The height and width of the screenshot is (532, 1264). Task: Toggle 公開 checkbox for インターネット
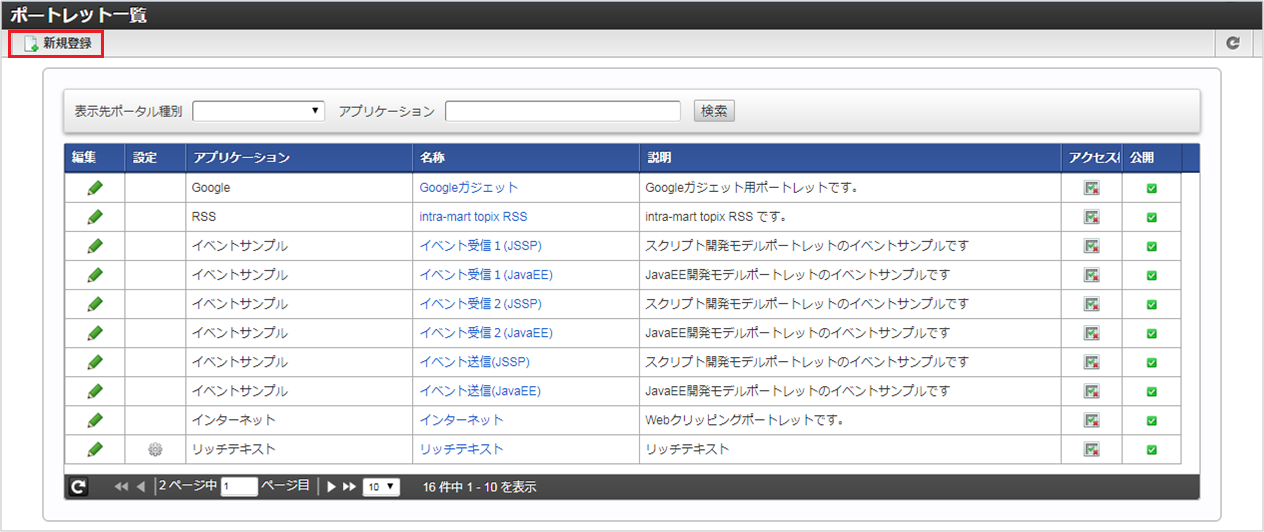point(1151,421)
